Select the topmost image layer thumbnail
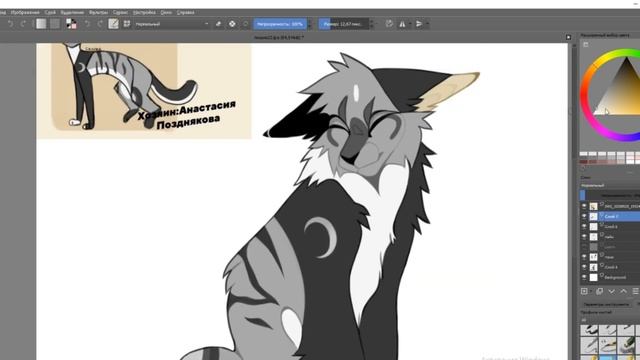 point(593,206)
